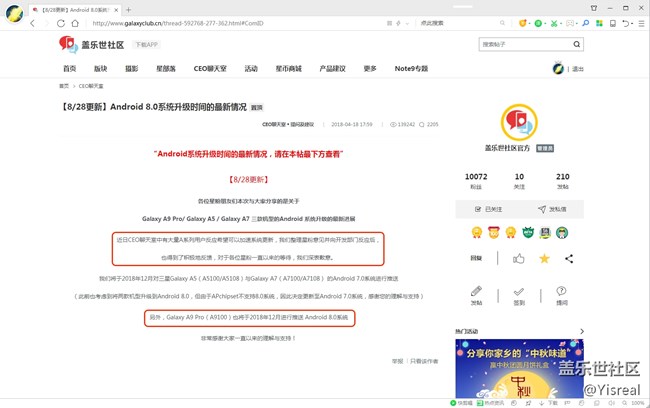Viewport: 650px width, 408px height.
Task: Click the first gold medal badge
Action: click(477, 233)
